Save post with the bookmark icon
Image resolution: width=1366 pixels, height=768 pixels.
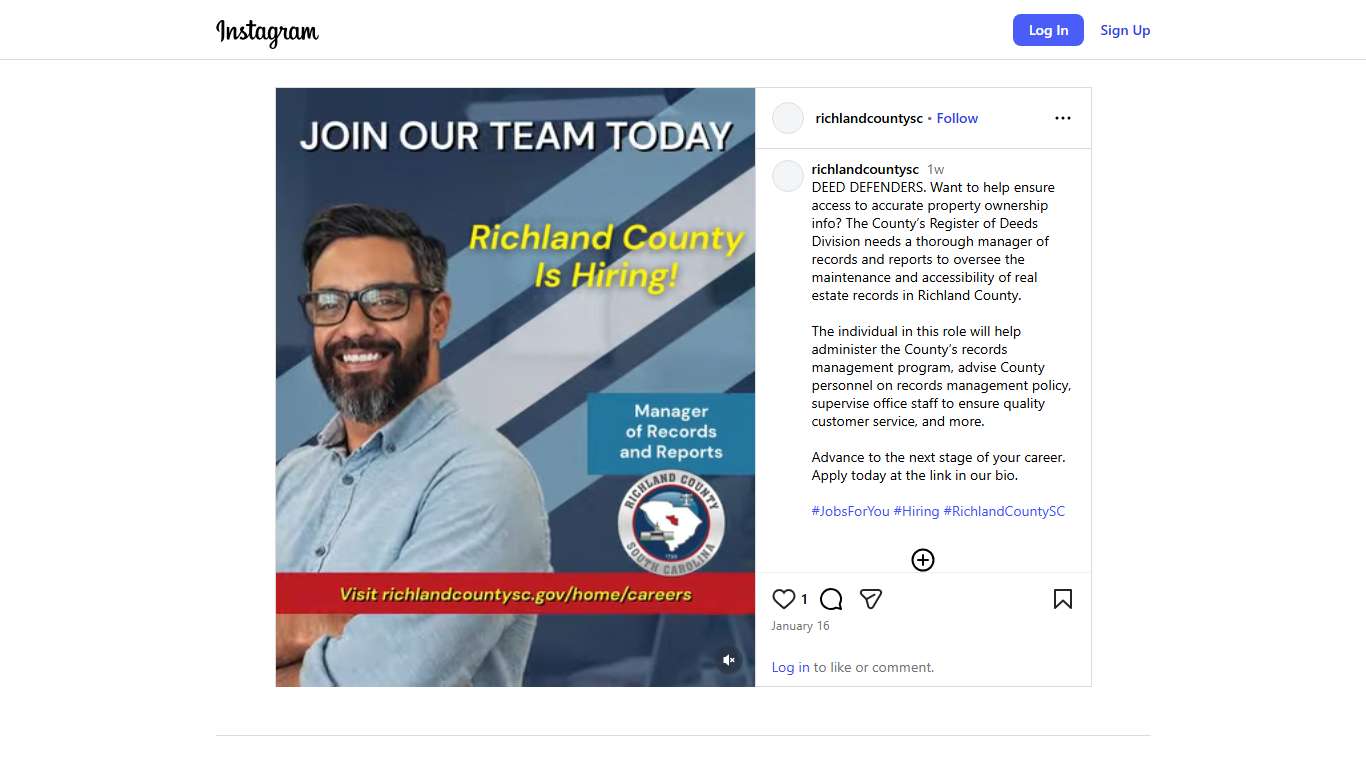pyautogui.click(x=1063, y=599)
